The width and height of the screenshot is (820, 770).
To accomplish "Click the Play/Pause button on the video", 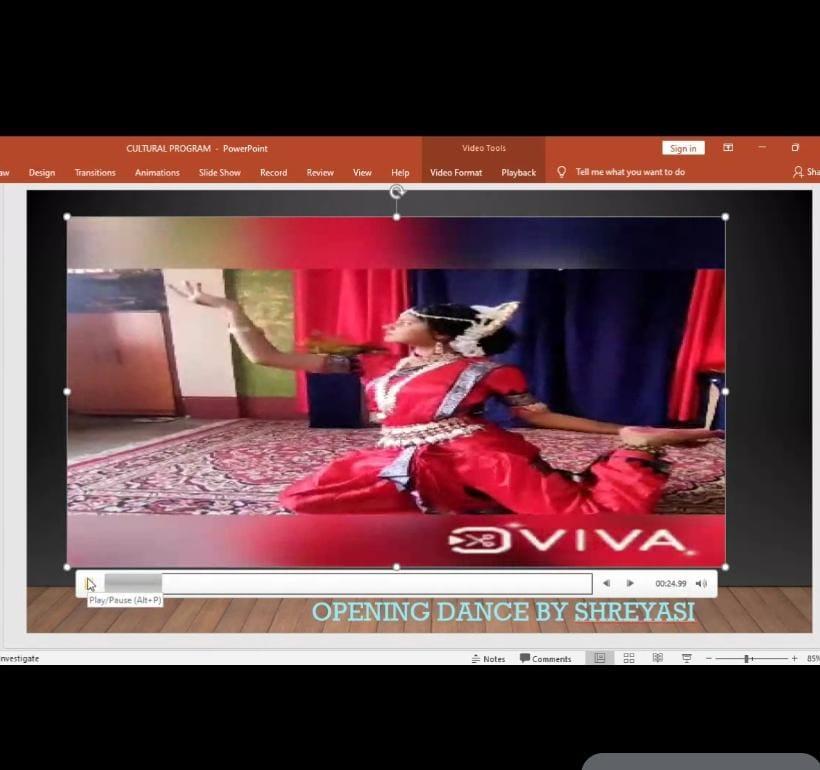I will [x=91, y=584].
